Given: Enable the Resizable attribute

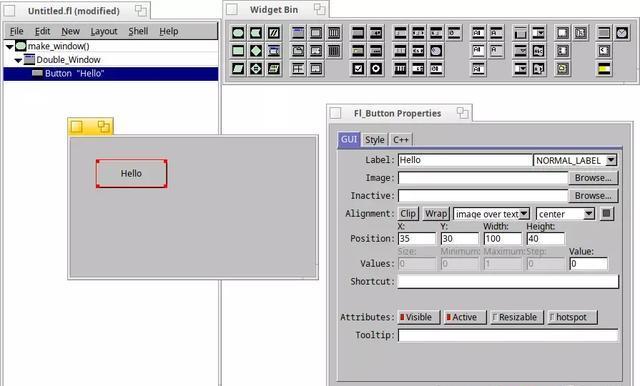Looking at the screenshot, I should click(516, 317).
